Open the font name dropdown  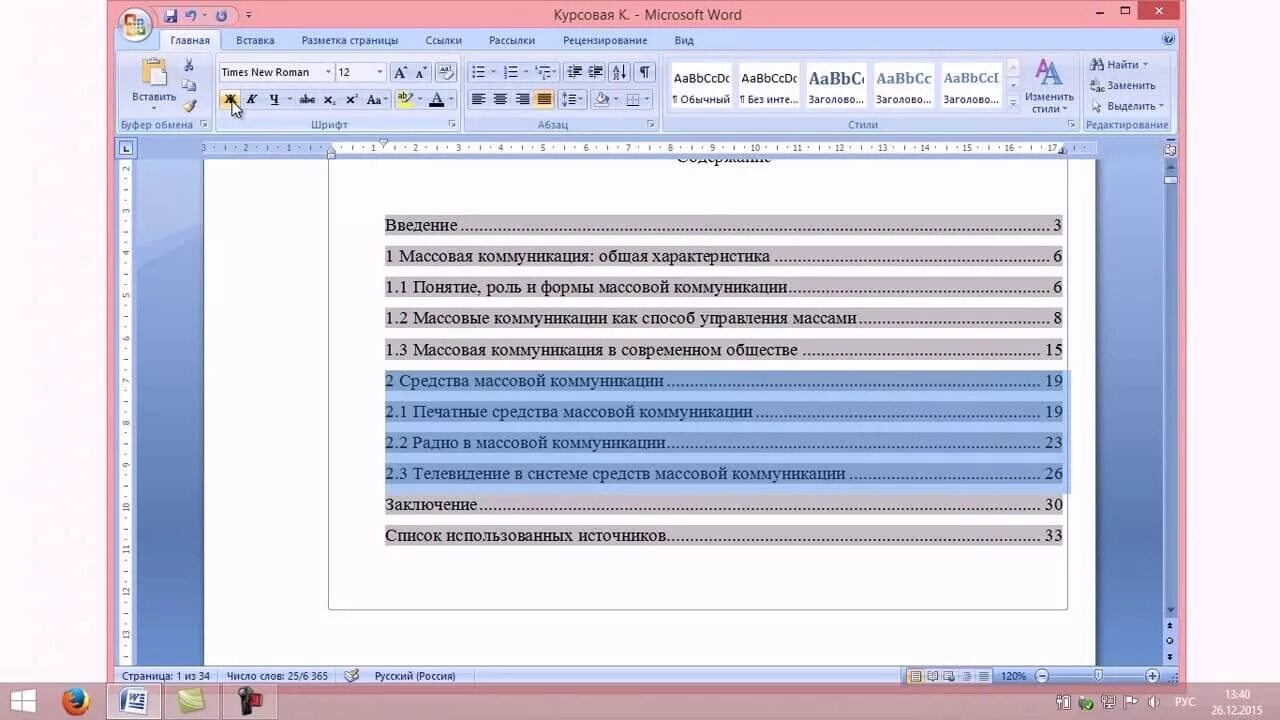tap(328, 72)
